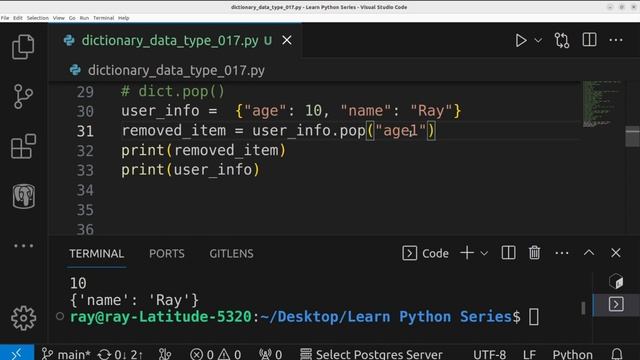Click the terminal command decoration circle
This screenshot has height=360, width=640.
tap(60, 316)
